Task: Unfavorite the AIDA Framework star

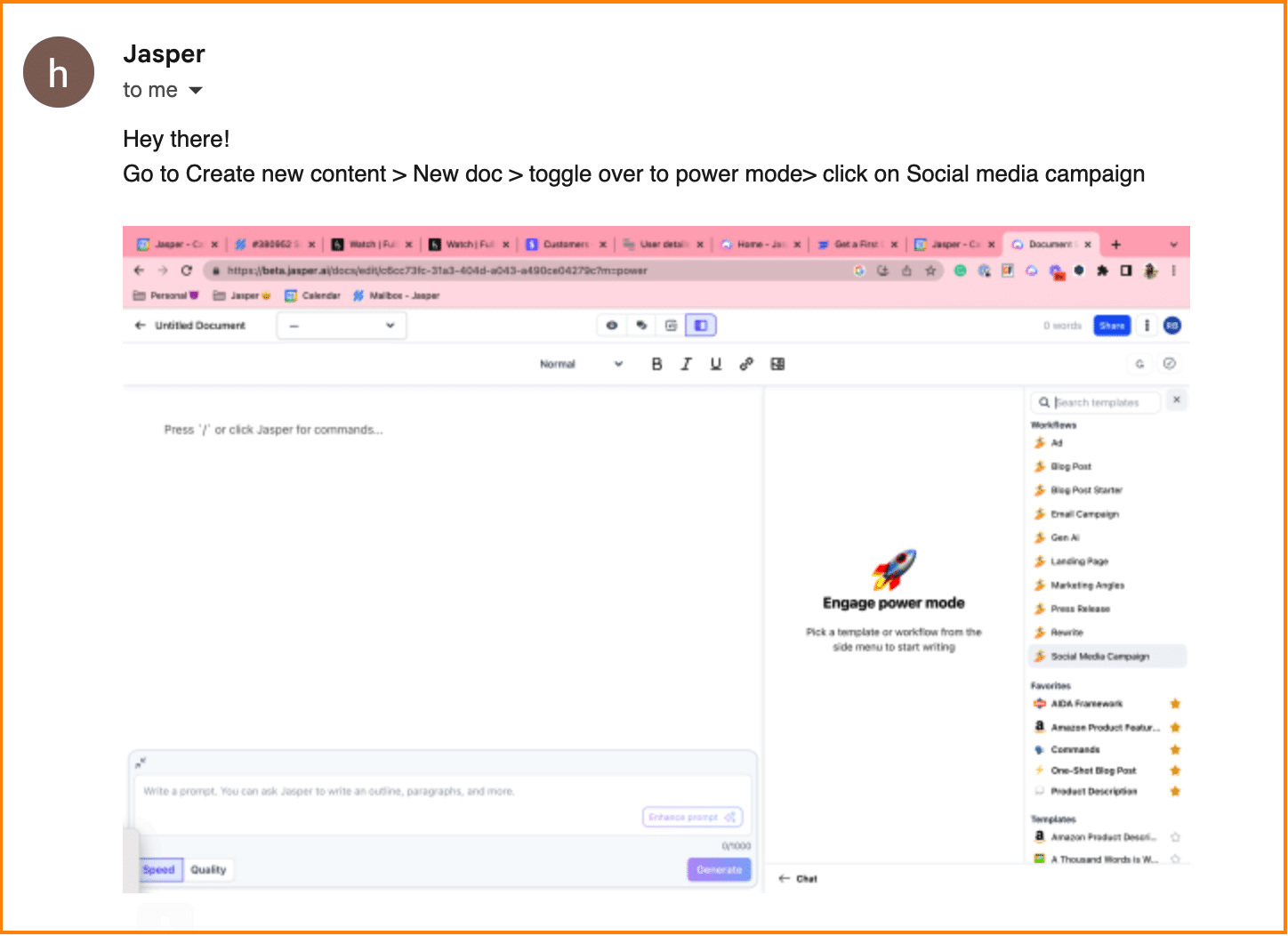Action: tap(1175, 704)
